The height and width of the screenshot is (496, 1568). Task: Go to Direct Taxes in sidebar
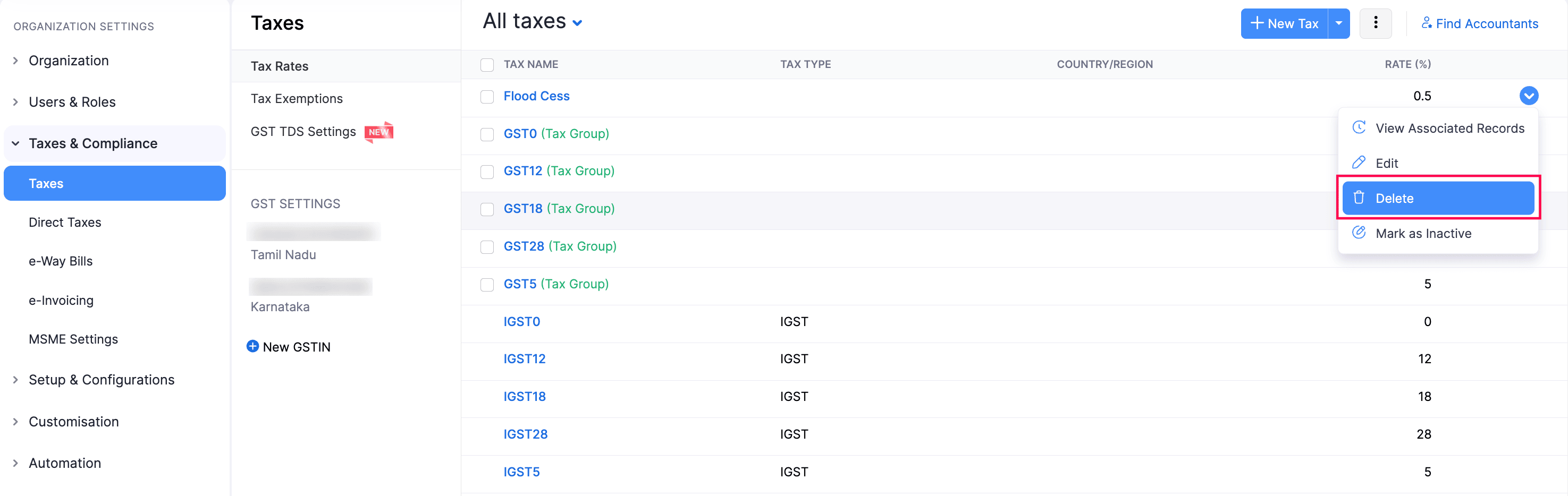(65, 223)
